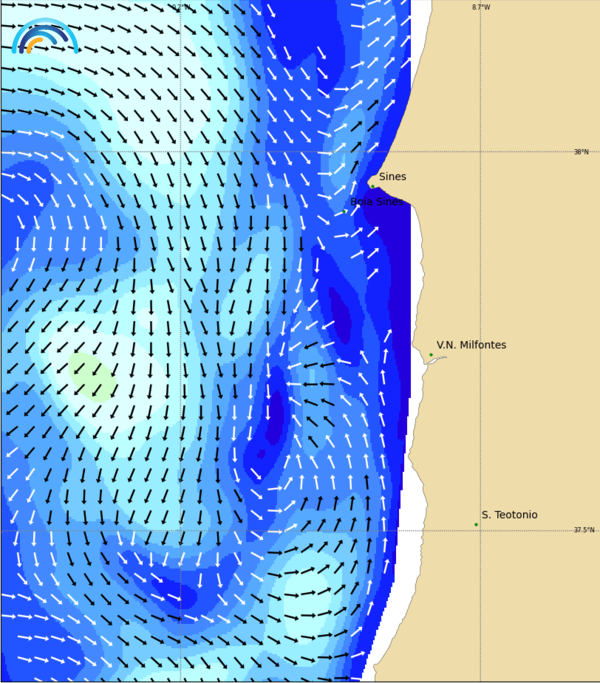Select the Sines city label

point(392,177)
